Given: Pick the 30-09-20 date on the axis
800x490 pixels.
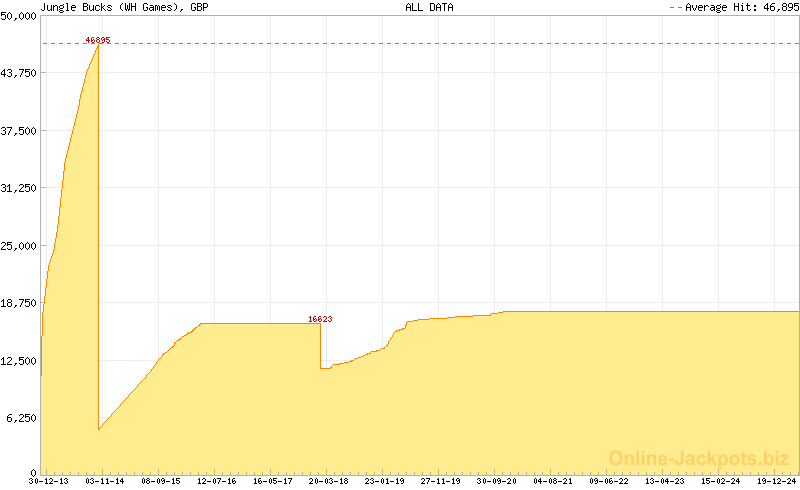Looking at the screenshot, I should (497, 481).
